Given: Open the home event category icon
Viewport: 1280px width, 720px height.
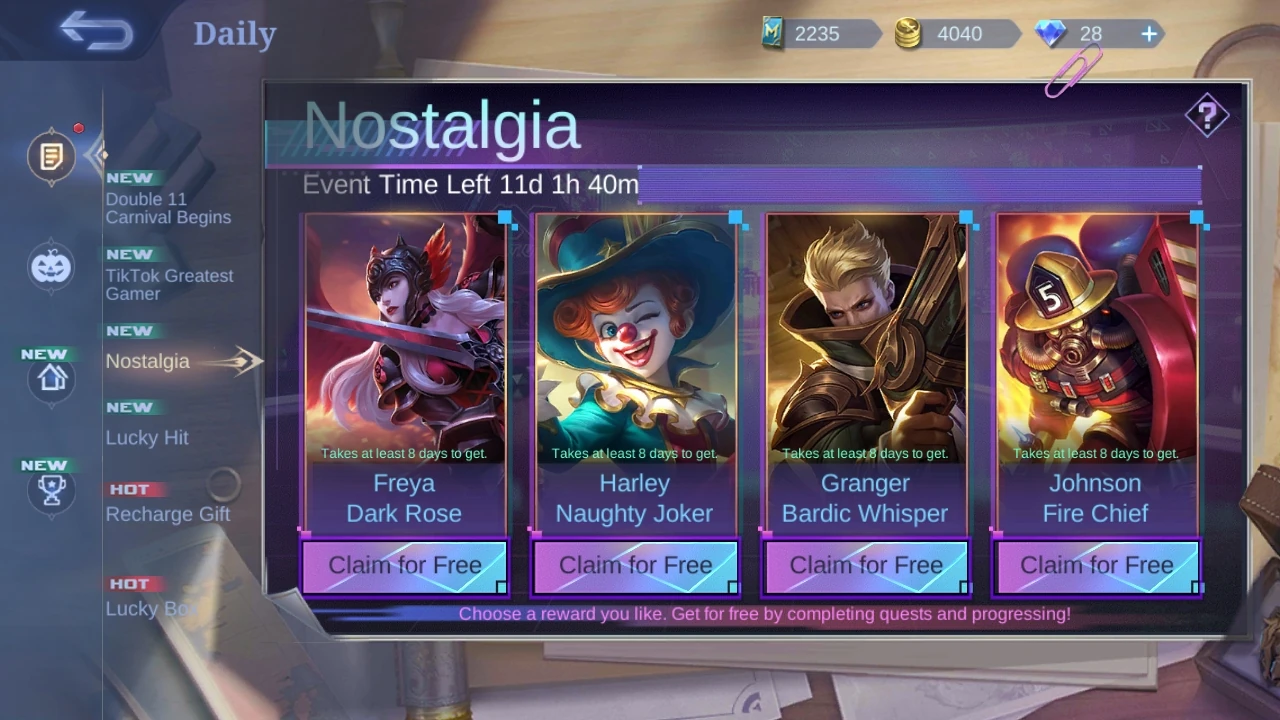Looking at the screenshot, I should (x=51, y=378).
